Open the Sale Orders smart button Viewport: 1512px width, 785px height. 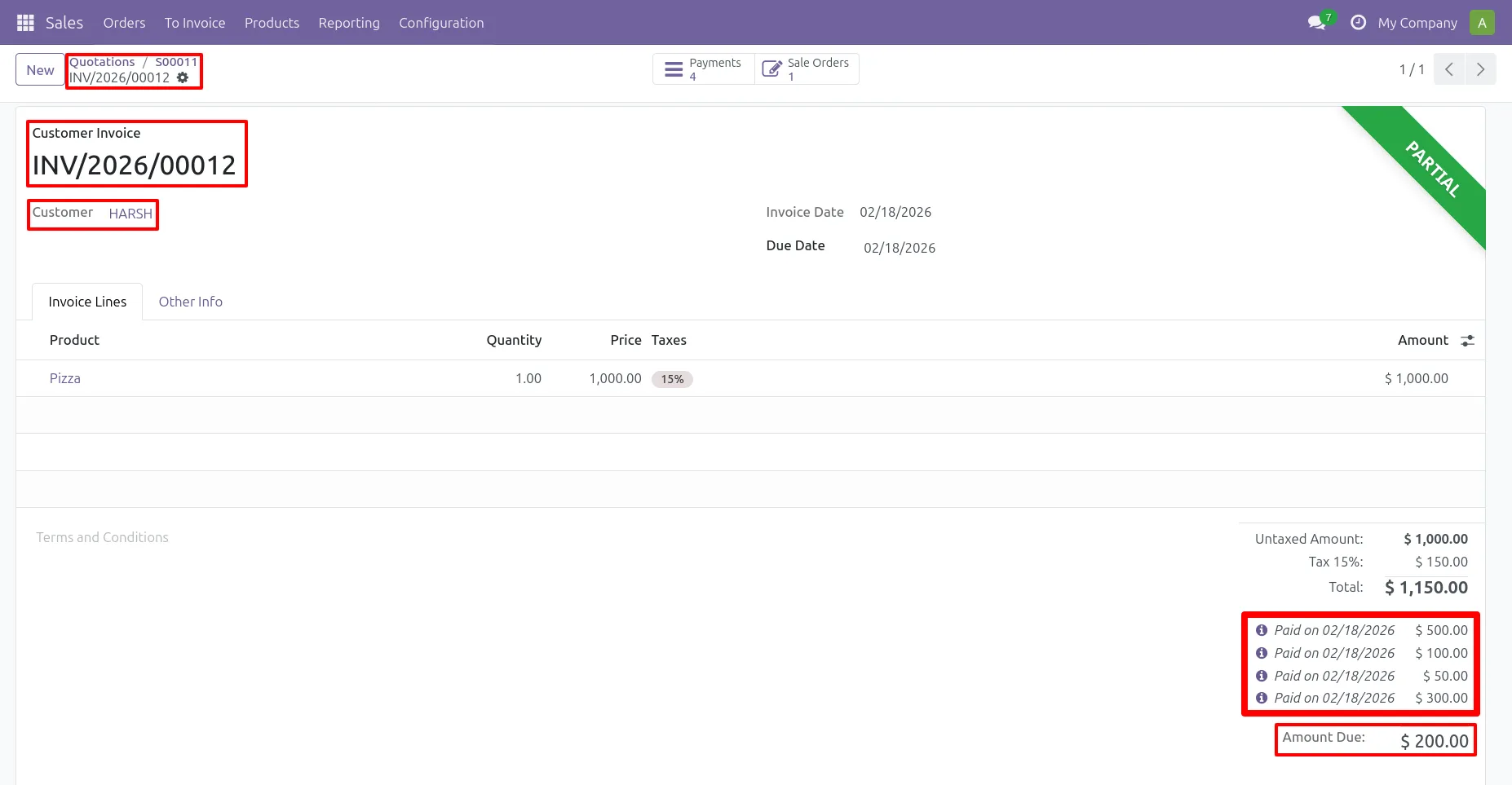[807, 69]
